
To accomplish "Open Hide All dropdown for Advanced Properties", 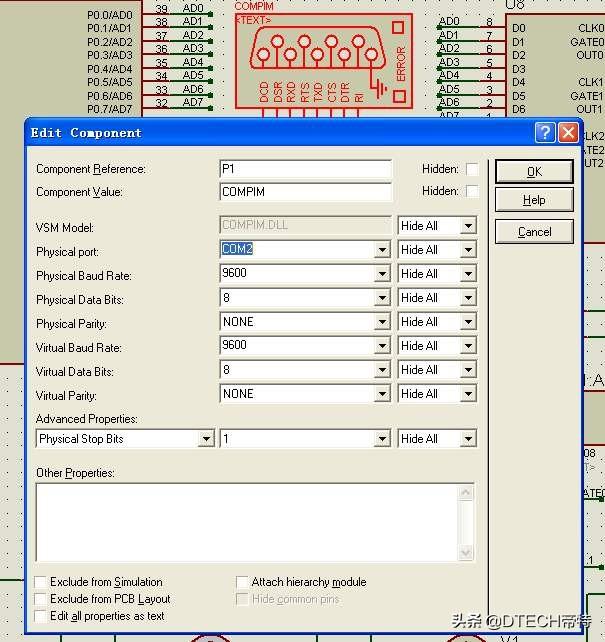I will (468, 439).
